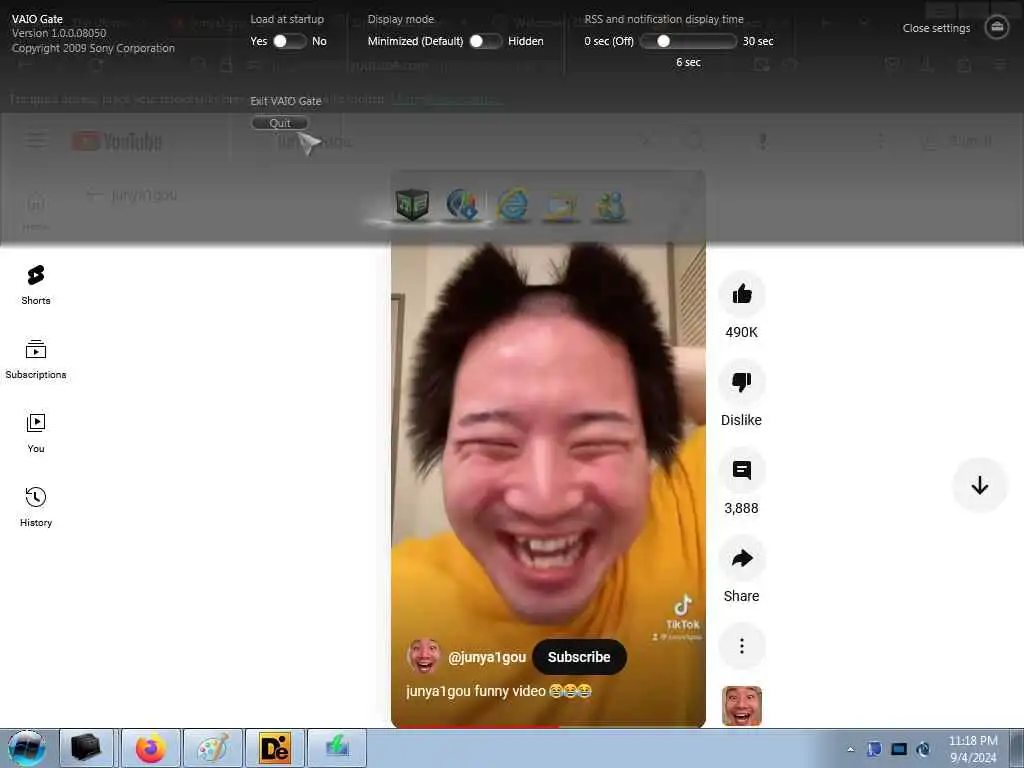
Task: Click the '6 sec' slider value text
Action: pos(688,62)
